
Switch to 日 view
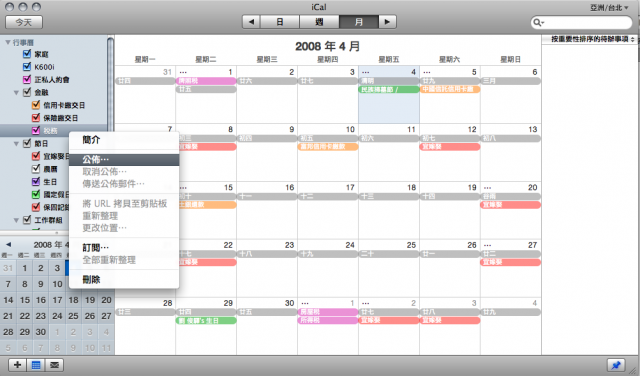pos(280,22)
